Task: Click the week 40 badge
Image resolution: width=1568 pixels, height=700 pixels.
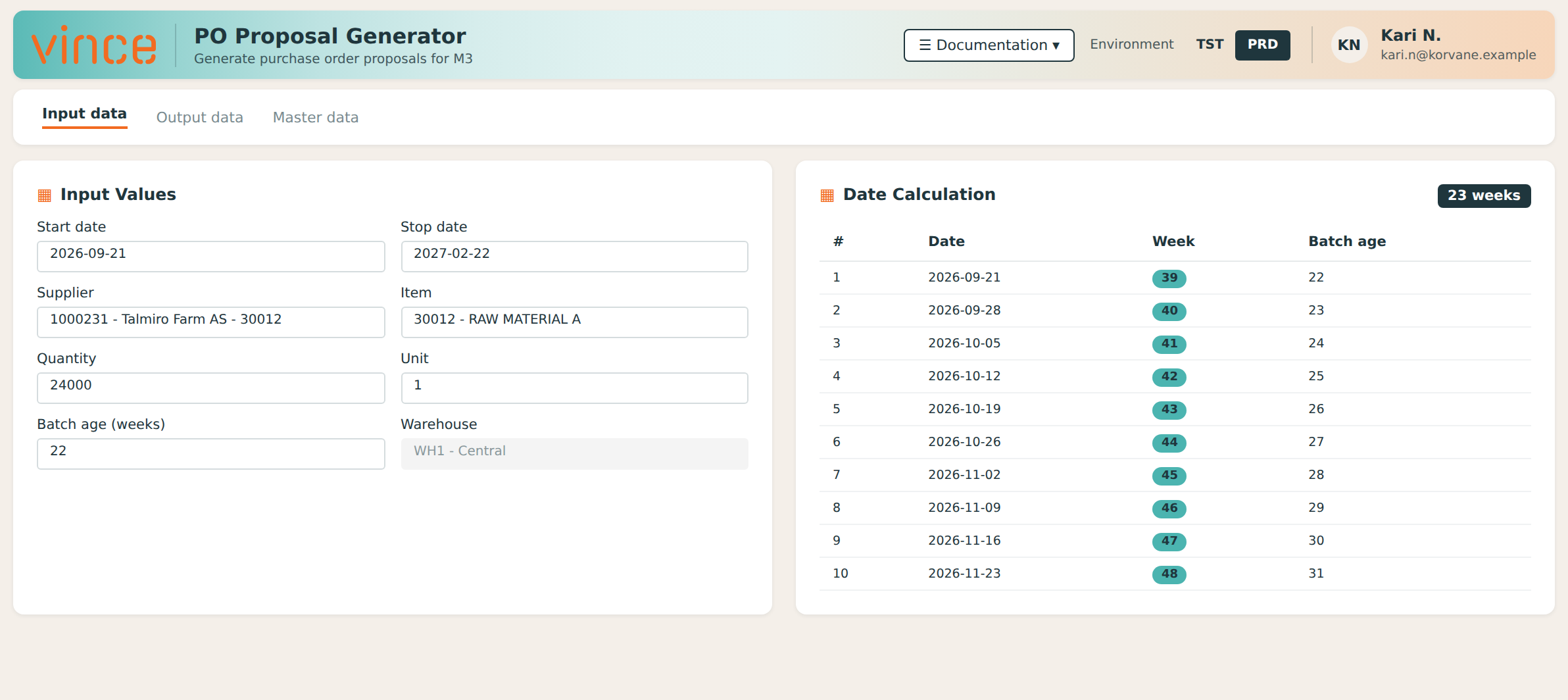Action: [x=1169, y=311]
